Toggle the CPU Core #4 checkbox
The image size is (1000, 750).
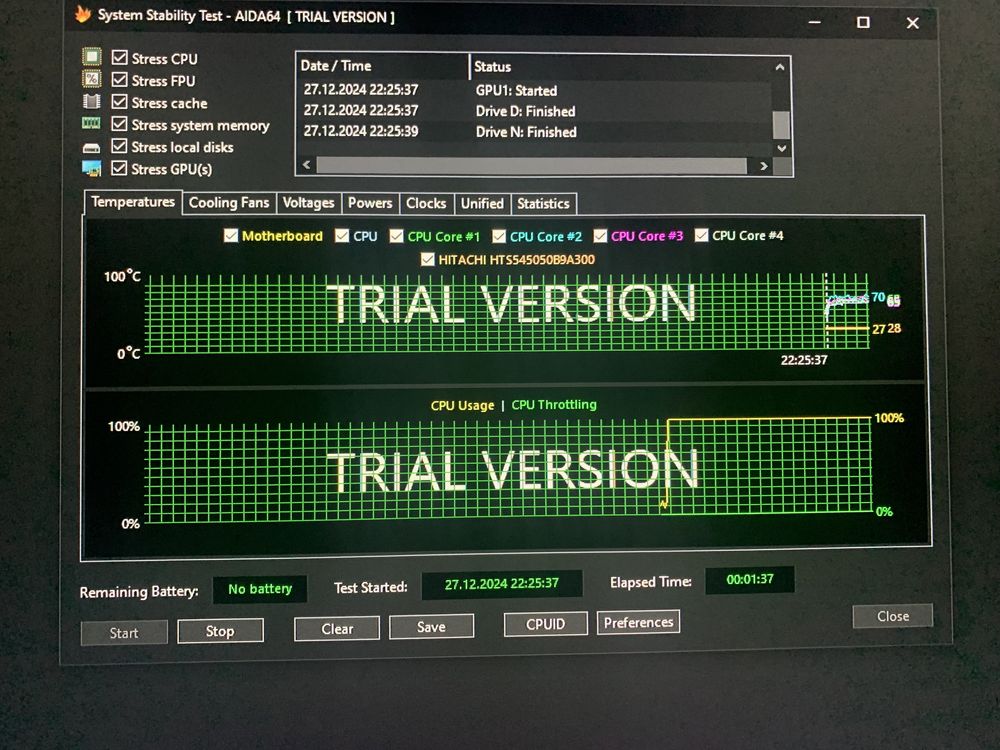pos(702,235)
